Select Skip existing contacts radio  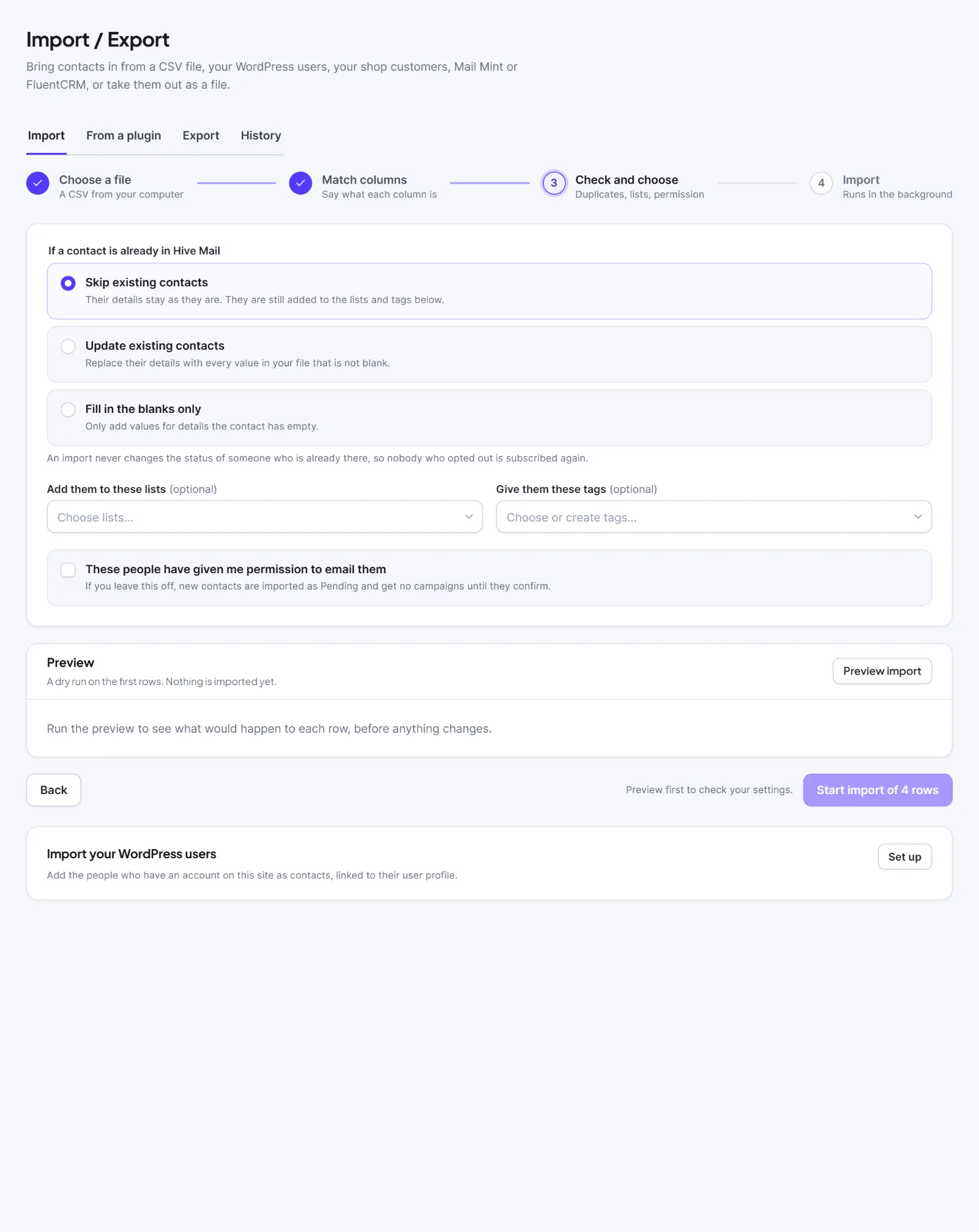(x=68, y=283)
